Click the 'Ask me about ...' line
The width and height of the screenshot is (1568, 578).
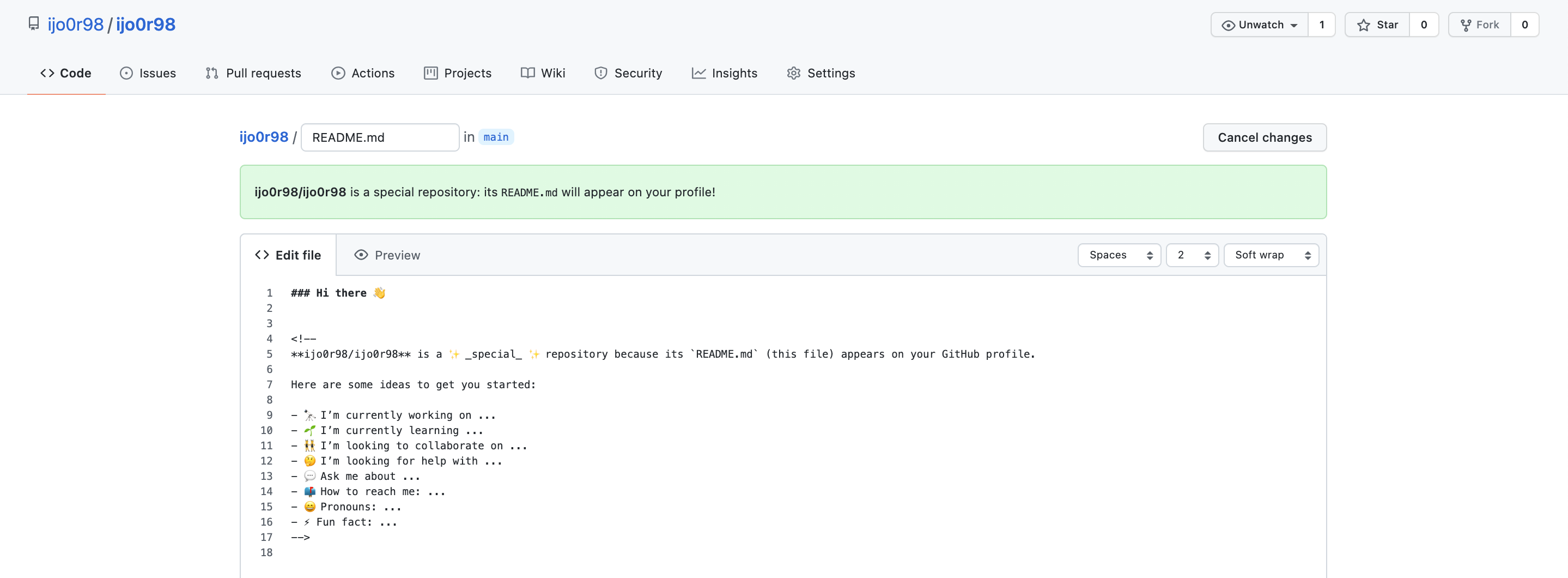355,475
